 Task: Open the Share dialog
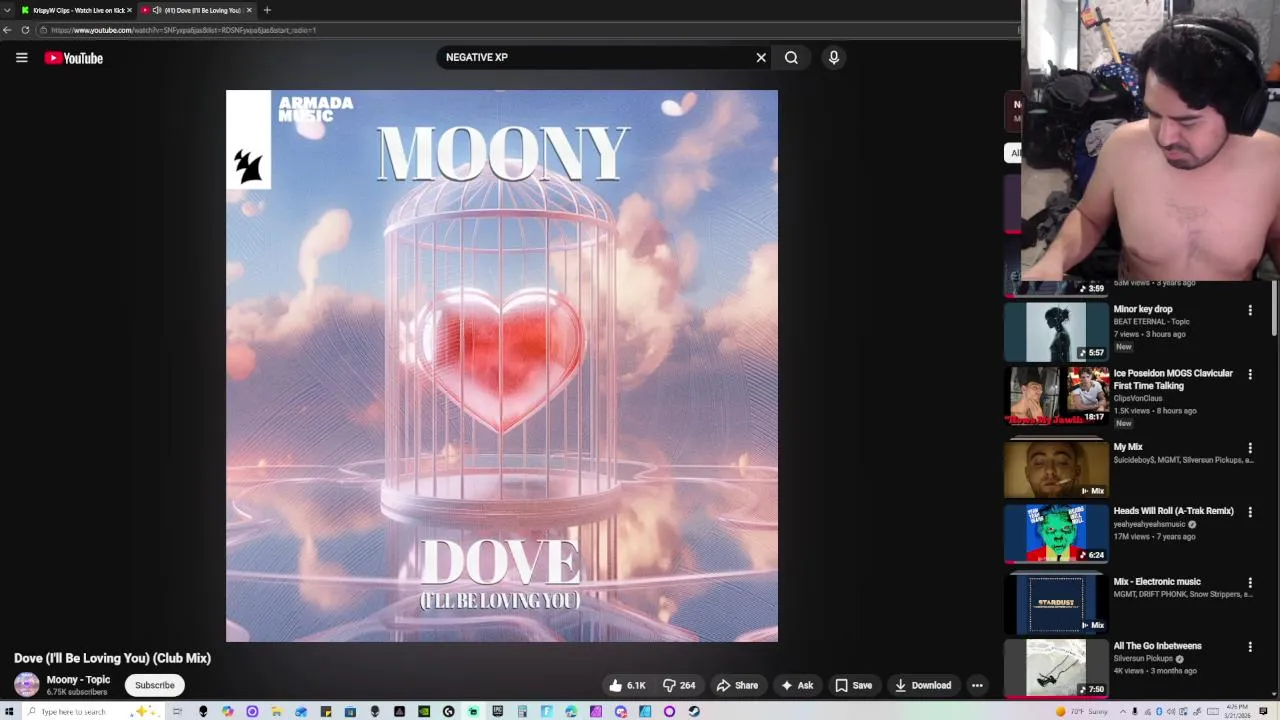tap(737, 685)
